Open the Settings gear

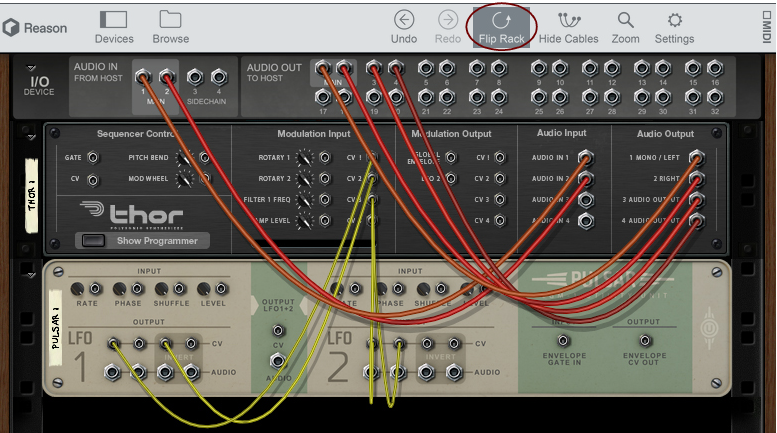click(x=674, y=28)
